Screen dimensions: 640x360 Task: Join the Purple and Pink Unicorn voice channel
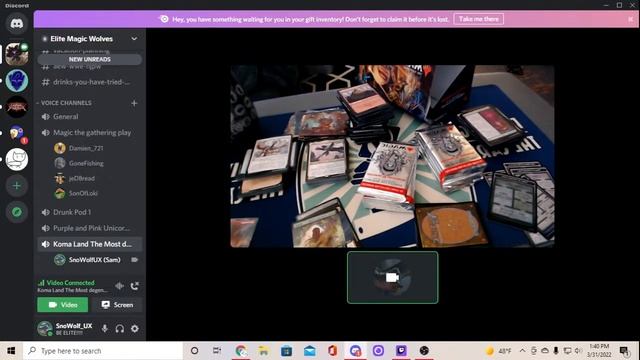pyautogui.click(x=90, y=228)
